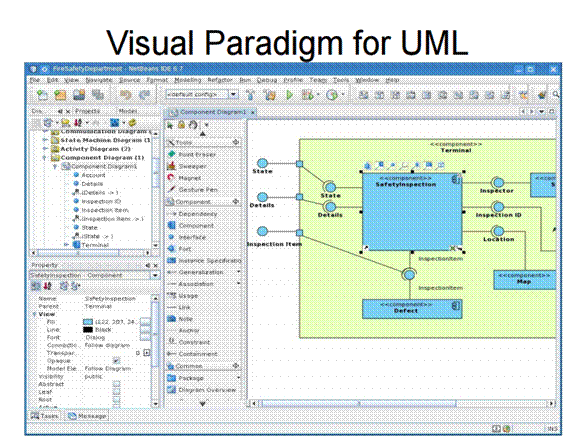Toggle the Opaque checkbox
577x441 pixels.
pos(116,361)
